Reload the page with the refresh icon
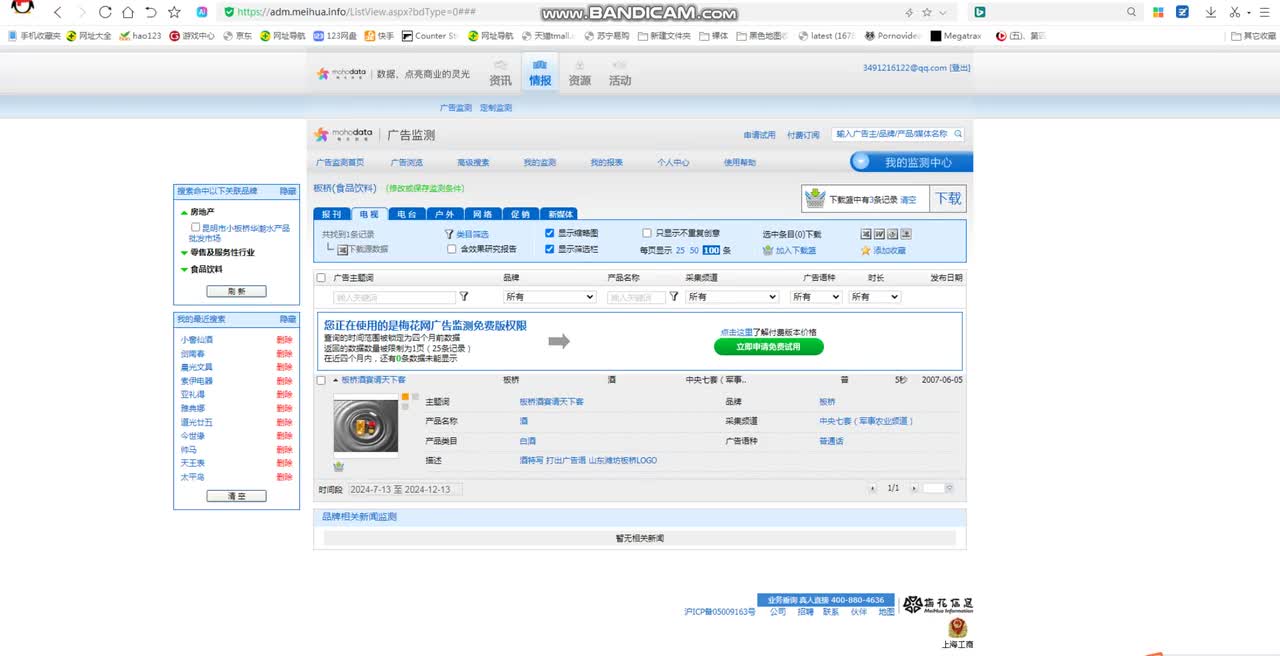Image resolution: width=1280 pixels, height=656 pixels. 105,12
